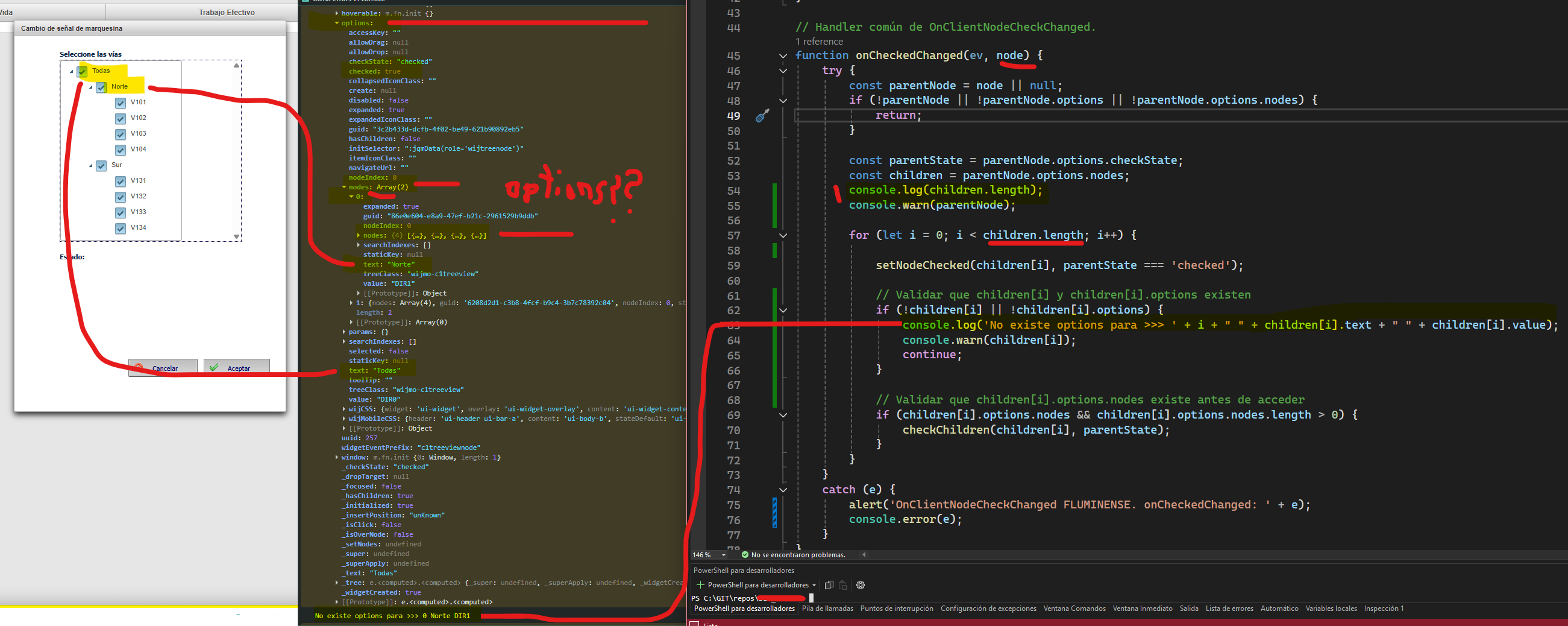This screenshot has width=1568, height=626.
Task: Uncheck the V134 checkbox
Action: 121,229
